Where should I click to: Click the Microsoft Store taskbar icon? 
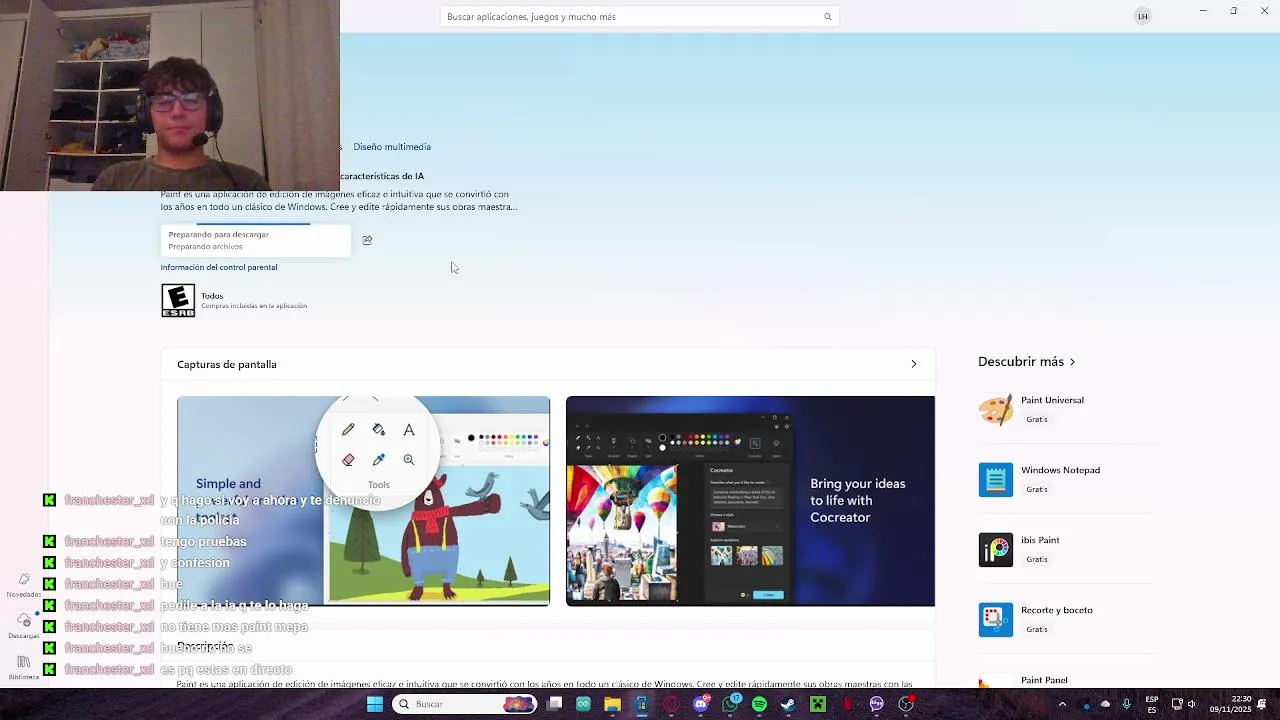click(x=642, y=704)
